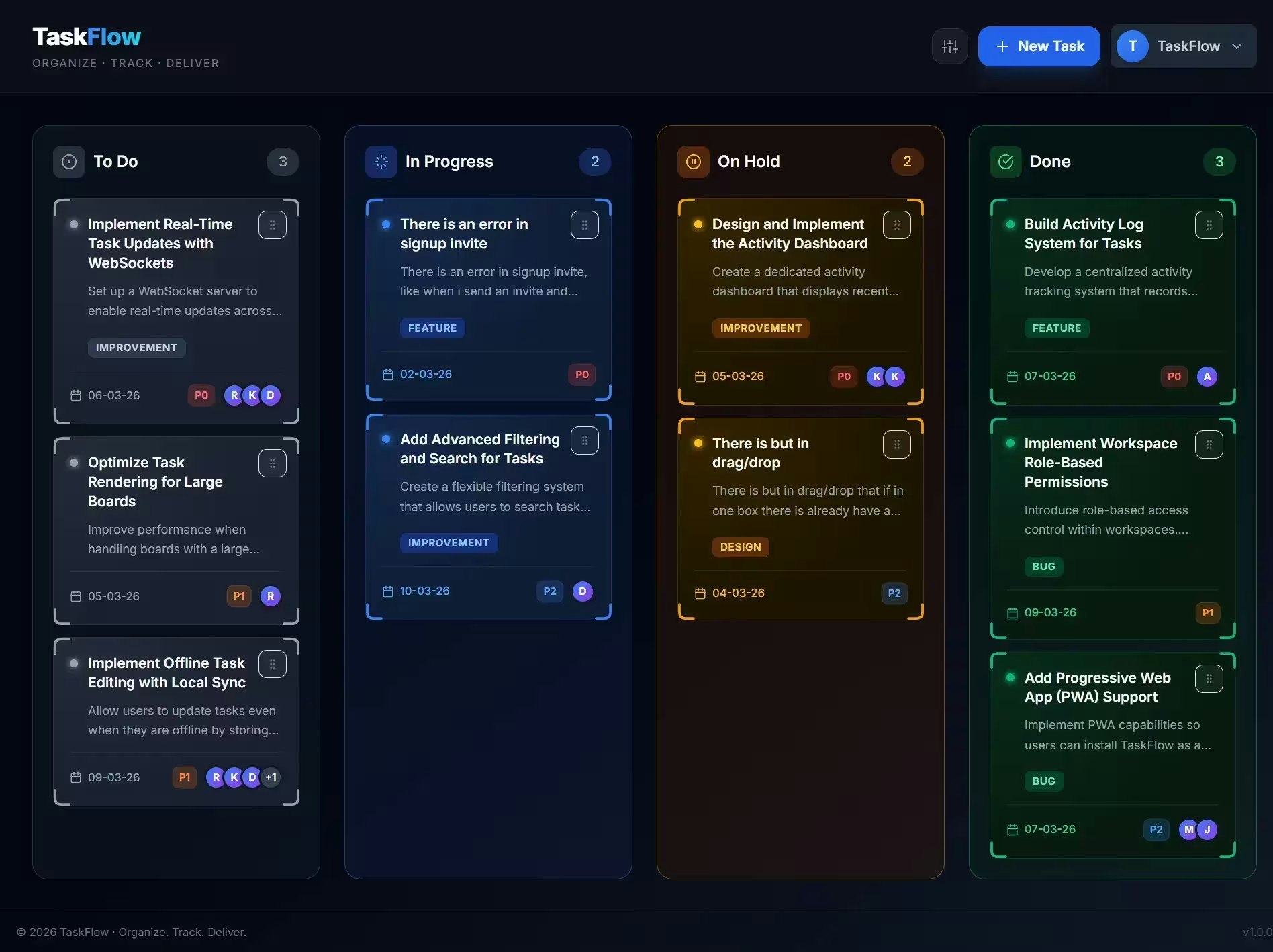Image resolution: width=1273 pixels, height=952 pixels.
Task: Toggle status dot on signup invite error card
Action: [x=385, y=224]
